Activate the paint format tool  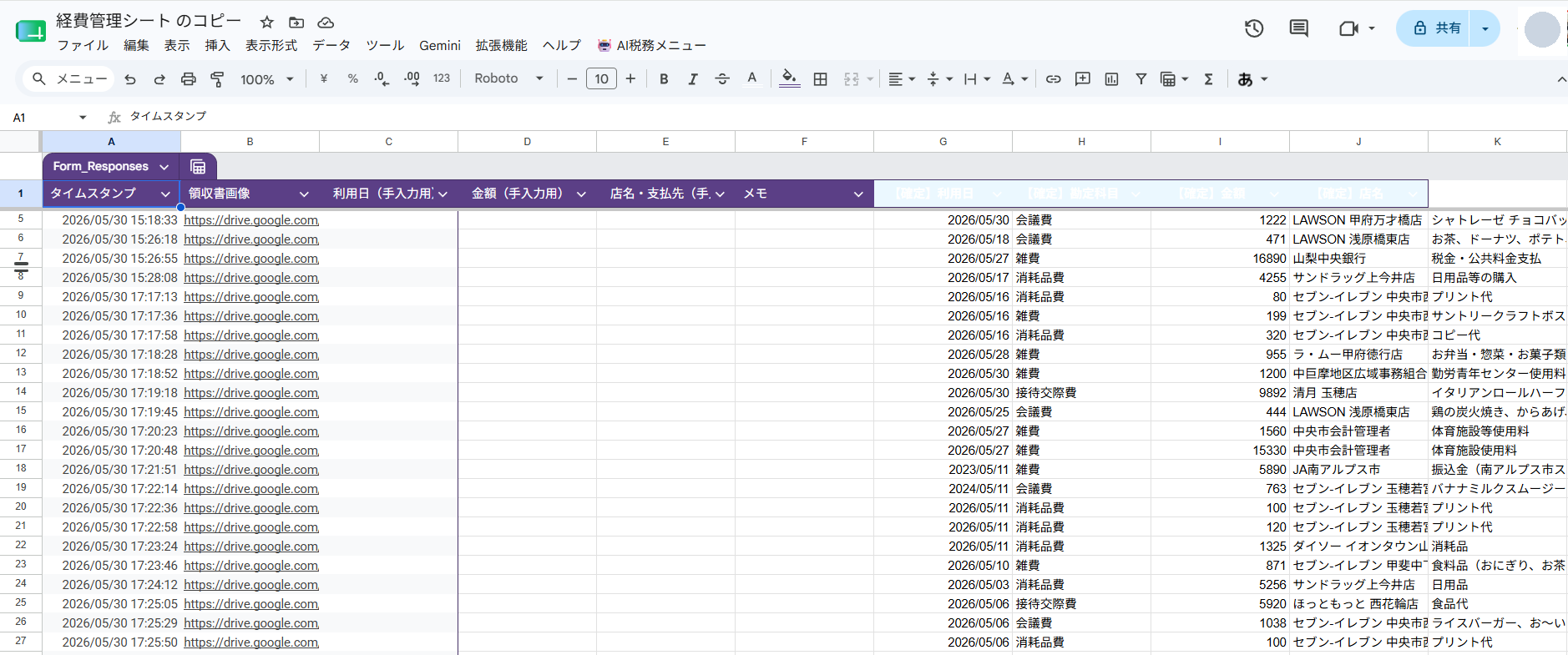[217, 79]
